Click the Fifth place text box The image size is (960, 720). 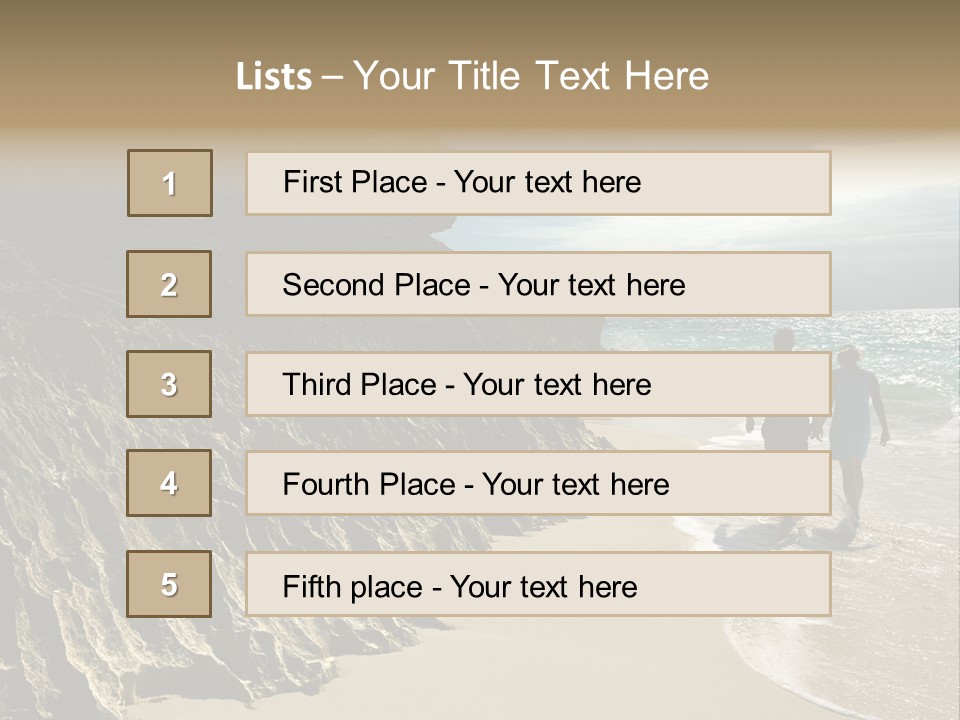tap(538, 585)
